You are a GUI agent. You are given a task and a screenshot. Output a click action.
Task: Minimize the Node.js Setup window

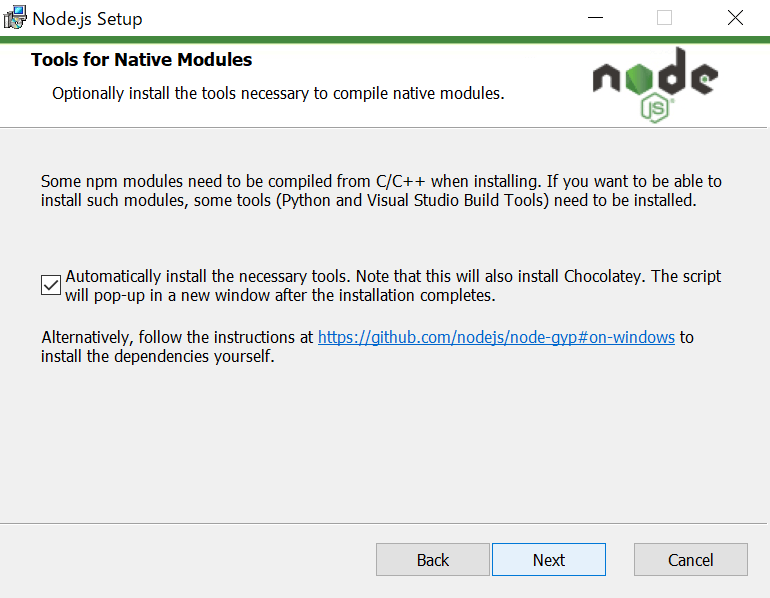tap(595, 18)
